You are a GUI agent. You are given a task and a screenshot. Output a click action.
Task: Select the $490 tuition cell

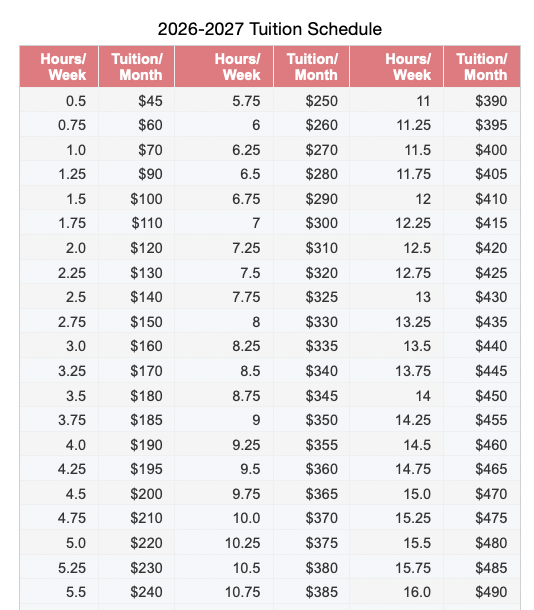click(482, 592)
